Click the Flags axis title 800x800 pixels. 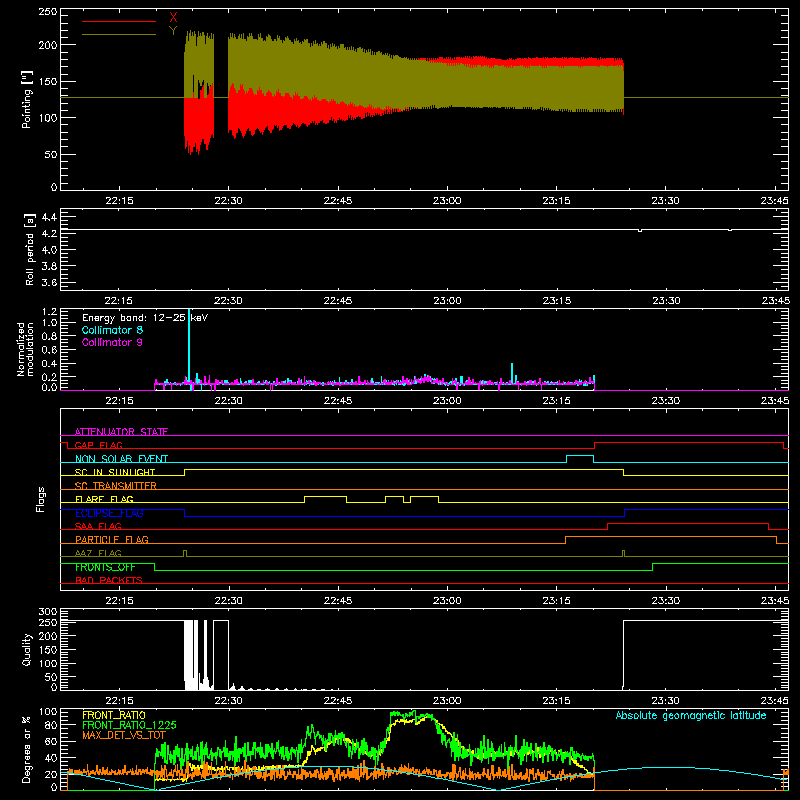(40, 499)
